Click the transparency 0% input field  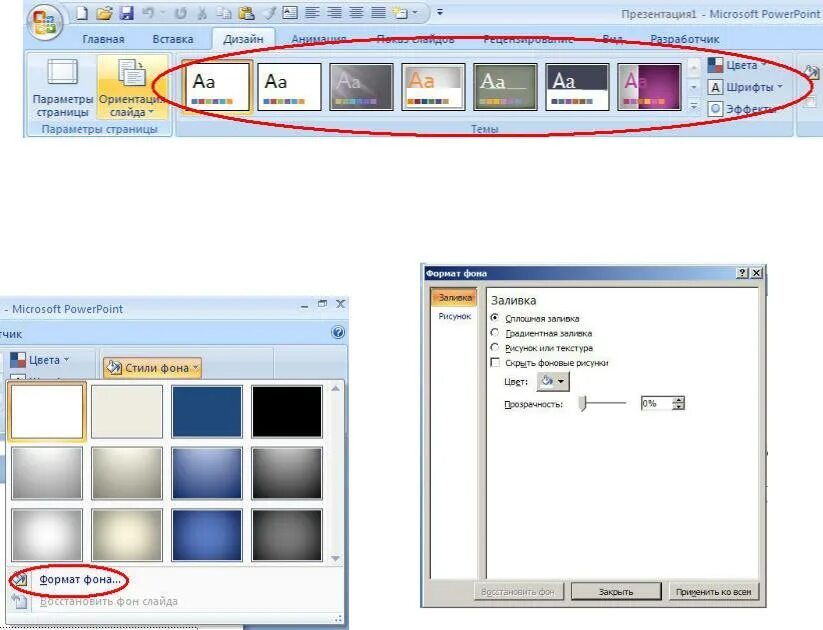(x=656, y=403)
